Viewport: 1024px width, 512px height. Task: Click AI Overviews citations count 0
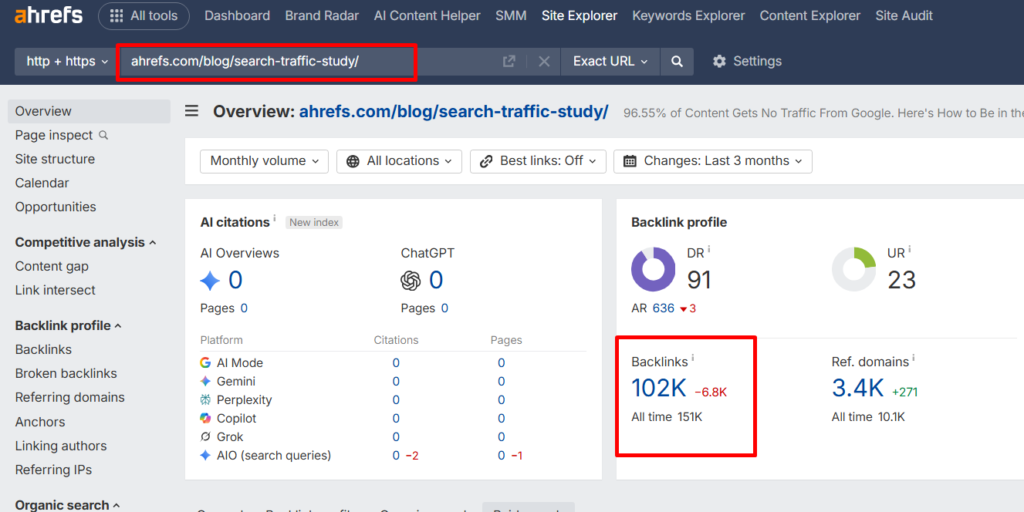[x=235, y=280]
